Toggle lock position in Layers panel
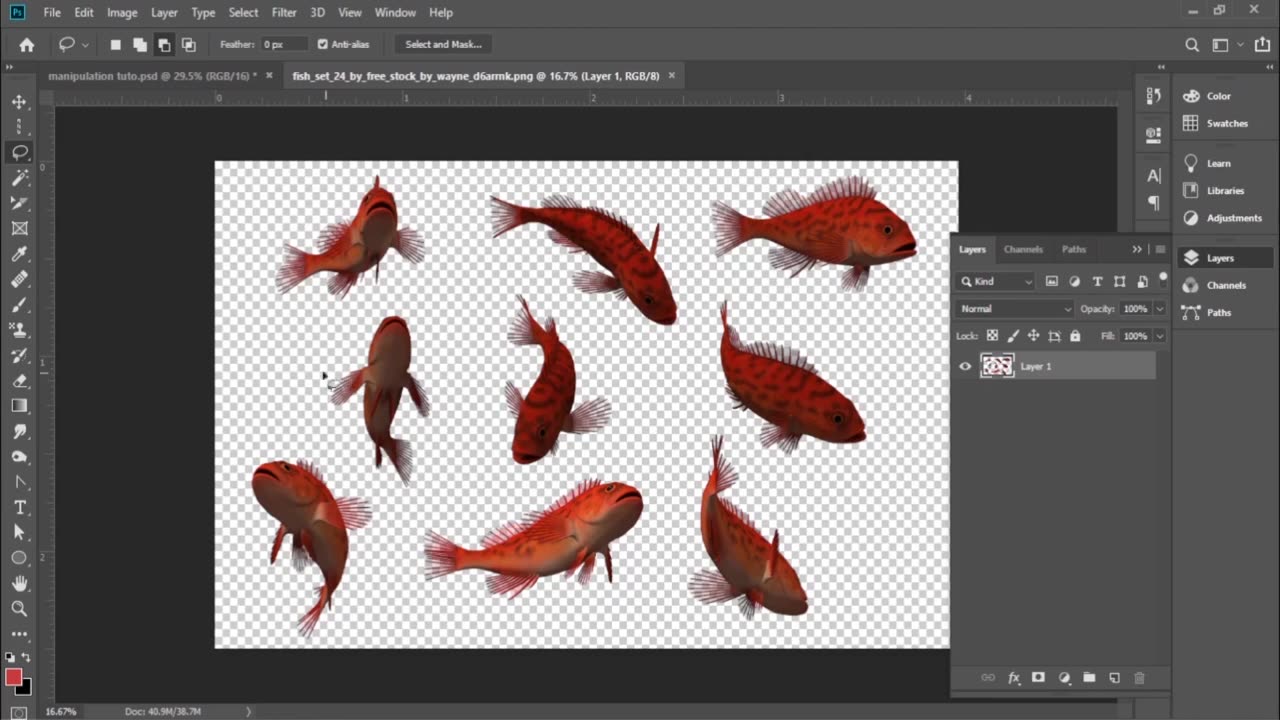 [x=1034, y=336]
